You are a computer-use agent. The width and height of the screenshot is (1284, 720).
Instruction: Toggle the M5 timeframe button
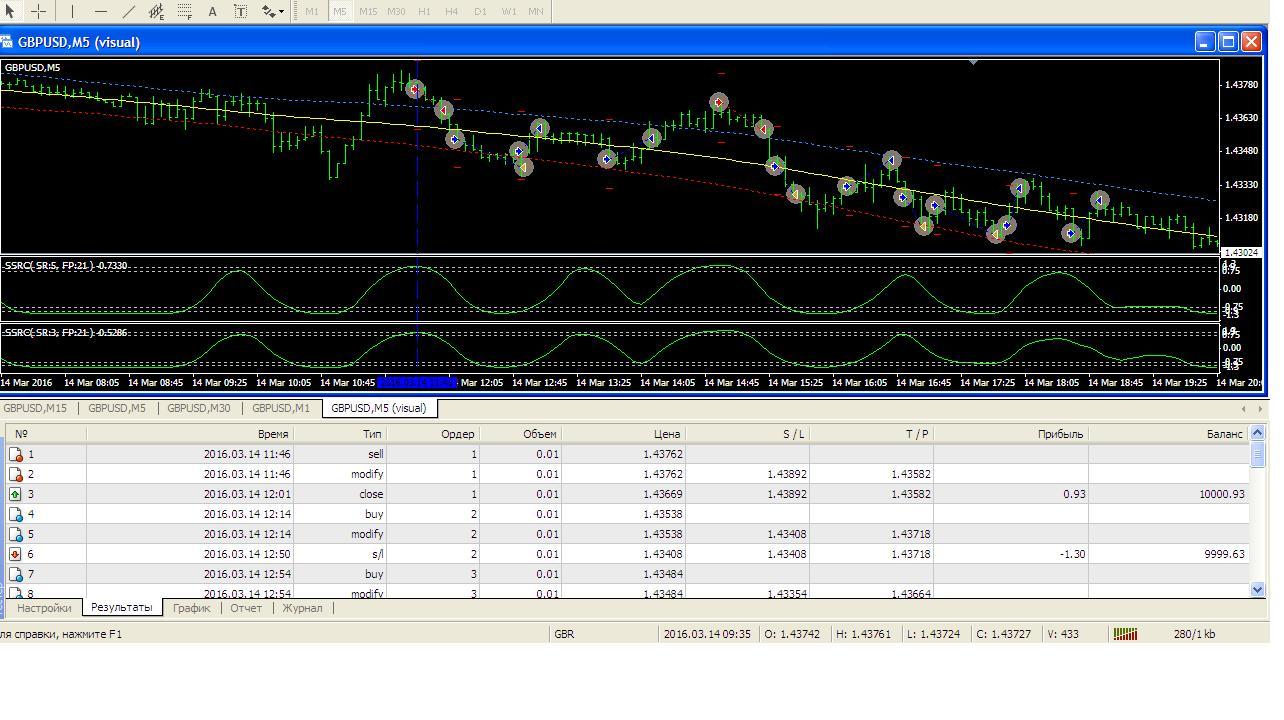click(x=340, y=11)
